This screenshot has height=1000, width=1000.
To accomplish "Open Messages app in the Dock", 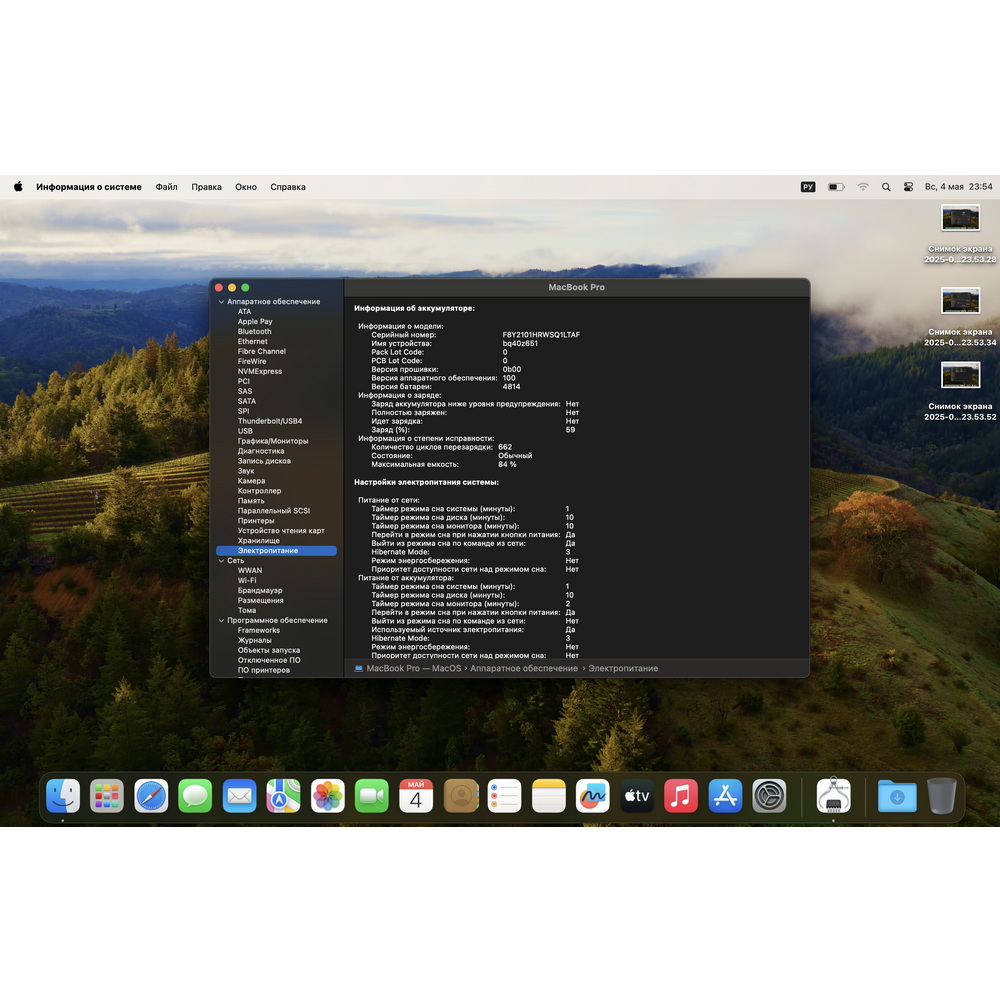I will pyautogui.click(x=195, y=796).
